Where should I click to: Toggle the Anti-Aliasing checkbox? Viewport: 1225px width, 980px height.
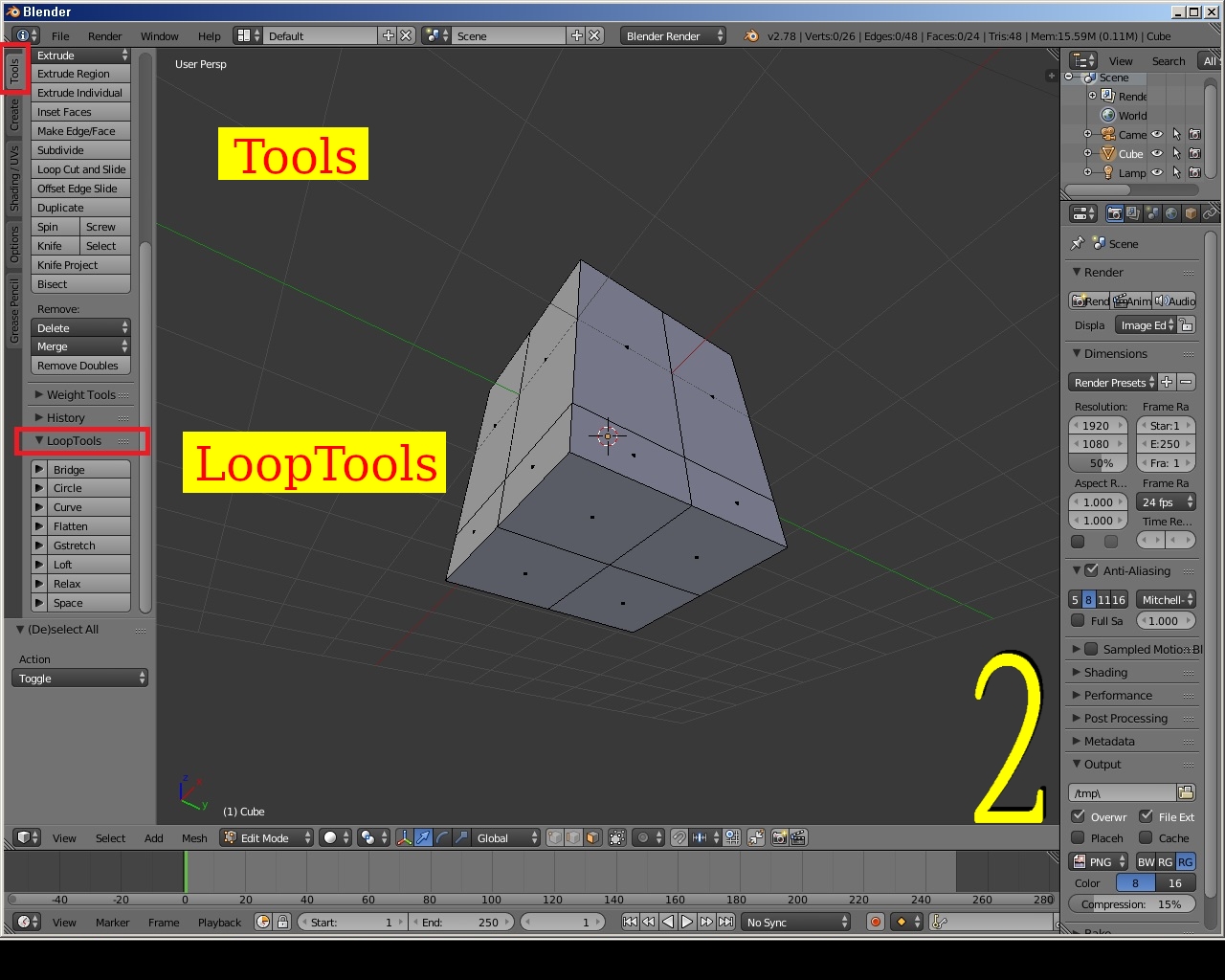click(x=1091, y=570)
